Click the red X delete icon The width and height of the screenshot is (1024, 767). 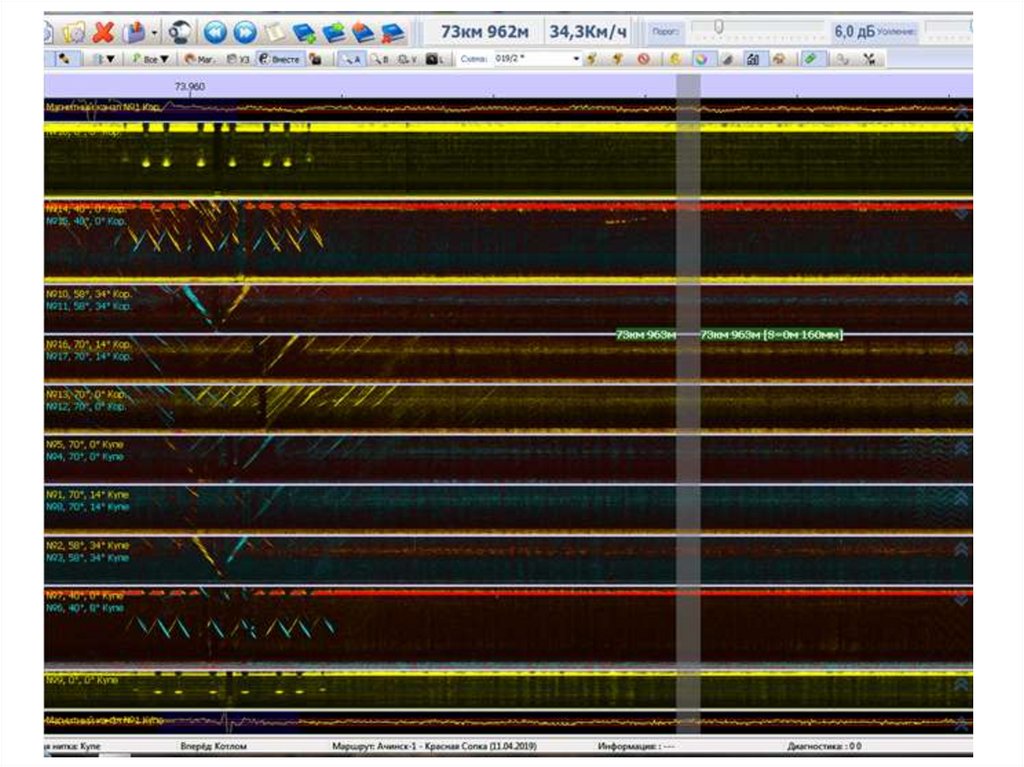(102, 33)
